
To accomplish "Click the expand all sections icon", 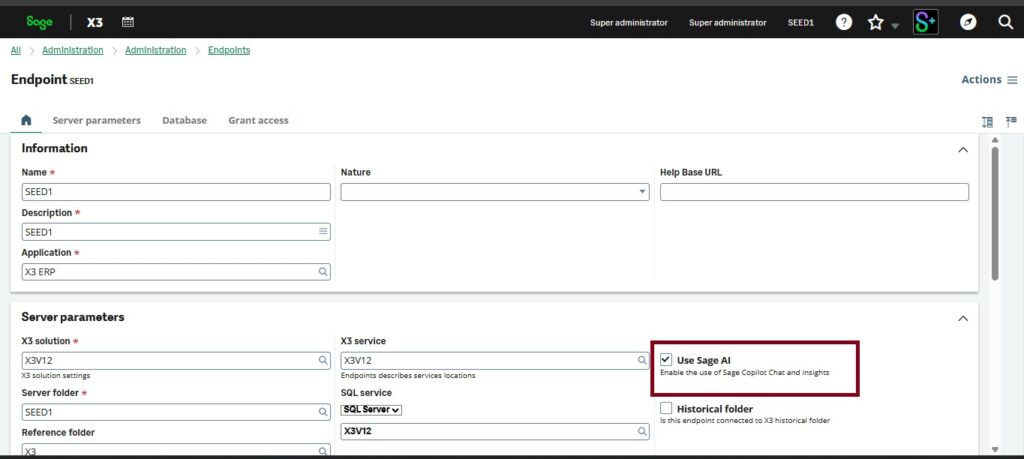I will [x=987, y=121].
